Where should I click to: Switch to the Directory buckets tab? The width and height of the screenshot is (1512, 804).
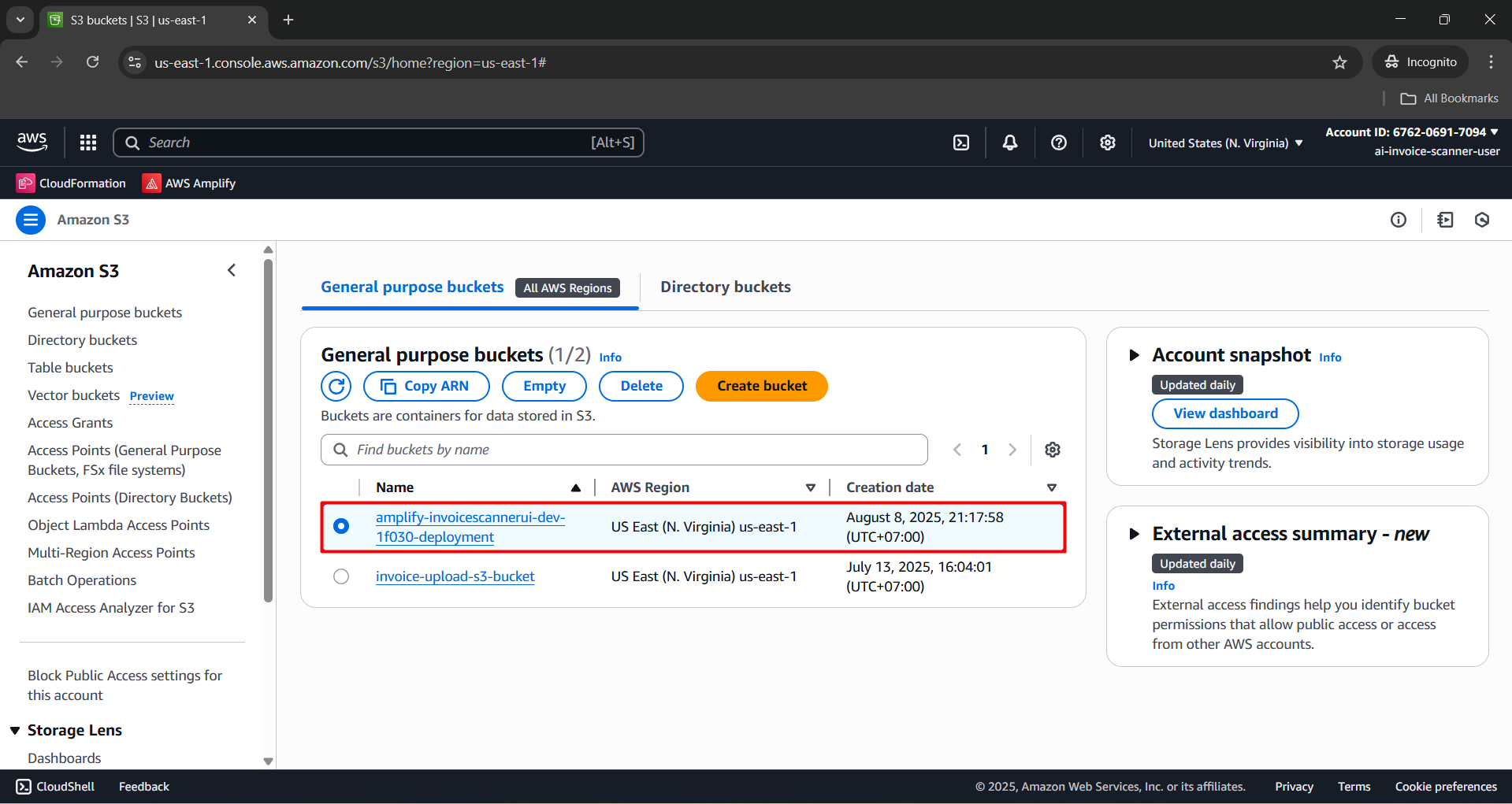point(725,287)
